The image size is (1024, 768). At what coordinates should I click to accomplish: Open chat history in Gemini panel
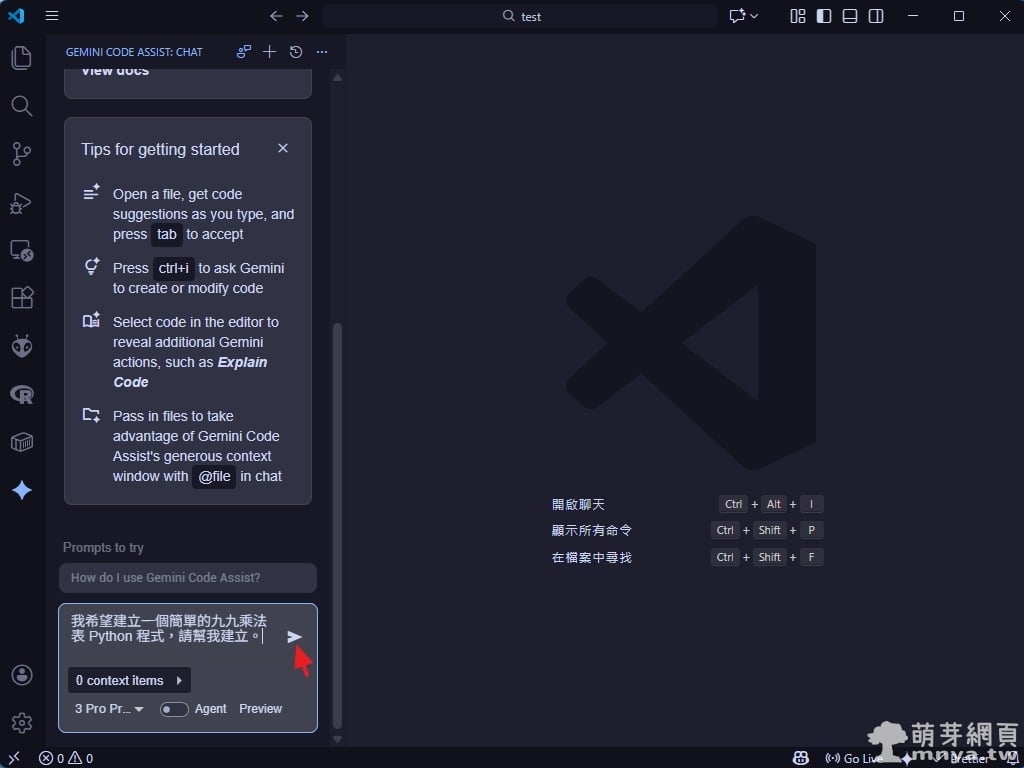(x=296, y=52)
